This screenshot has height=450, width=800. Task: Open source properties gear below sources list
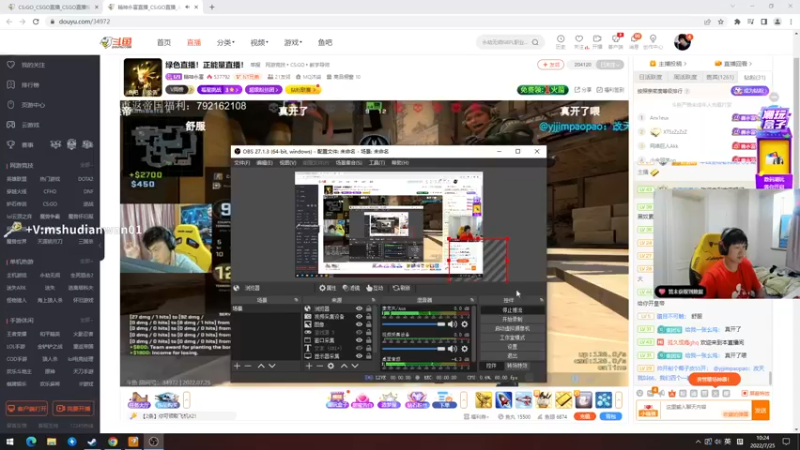point(331,366)
